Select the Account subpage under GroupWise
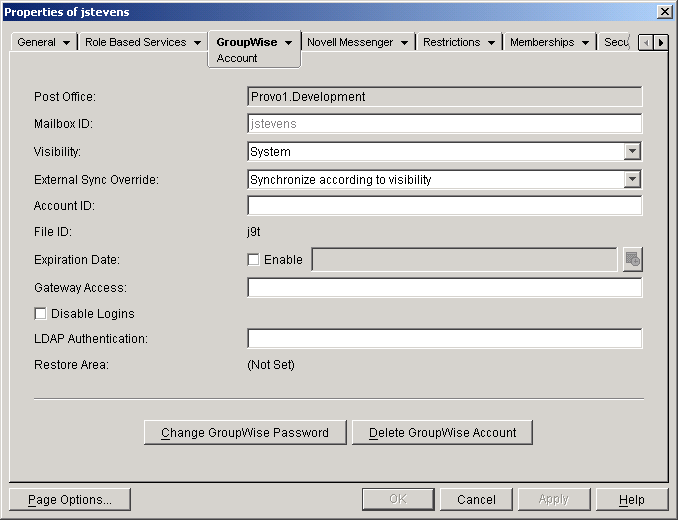 237,58
